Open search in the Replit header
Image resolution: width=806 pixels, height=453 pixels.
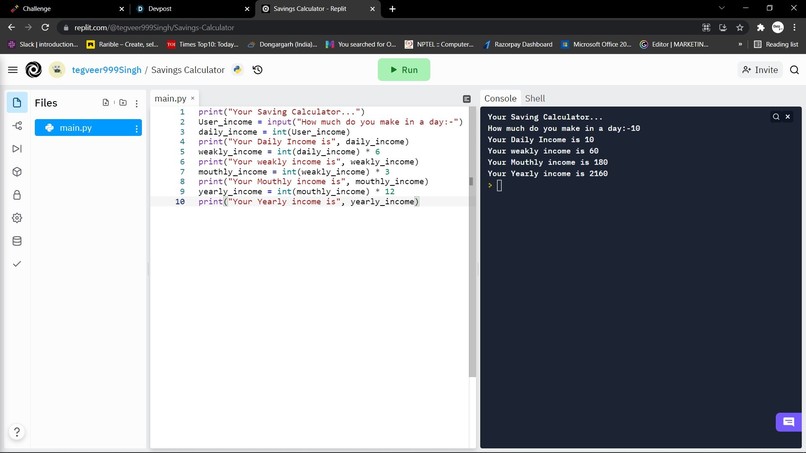point(794,69)
